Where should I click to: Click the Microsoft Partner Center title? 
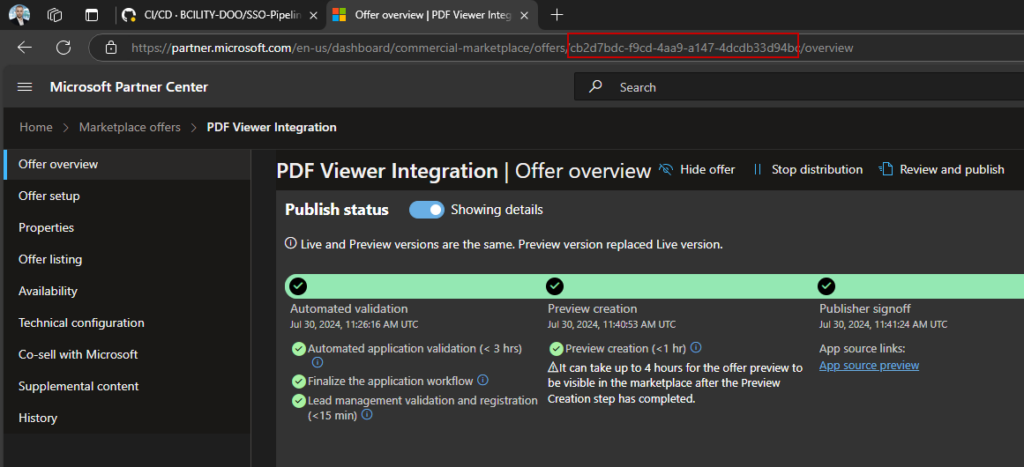(x=129, y=87)
